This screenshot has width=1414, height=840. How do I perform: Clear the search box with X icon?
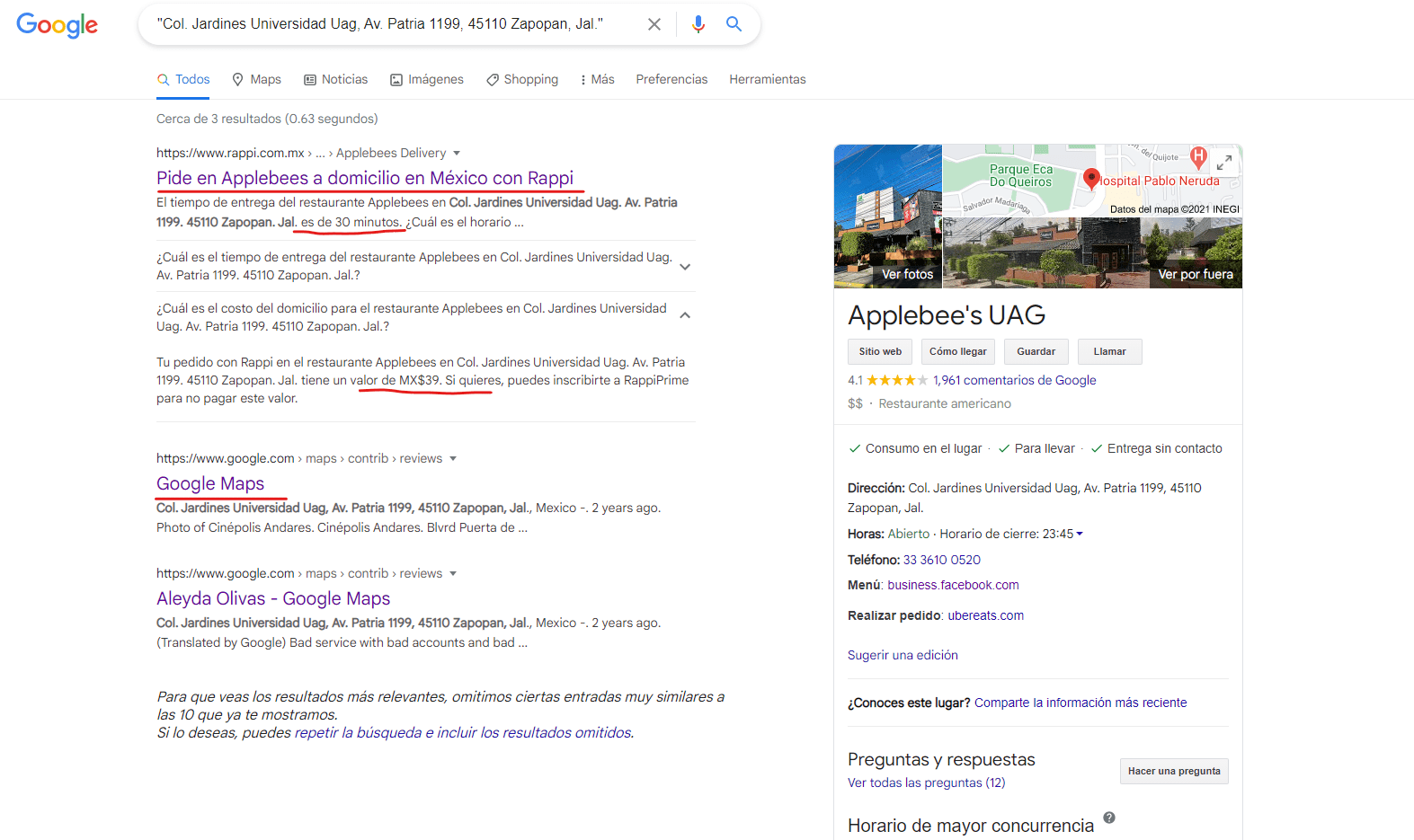[654, 24]
